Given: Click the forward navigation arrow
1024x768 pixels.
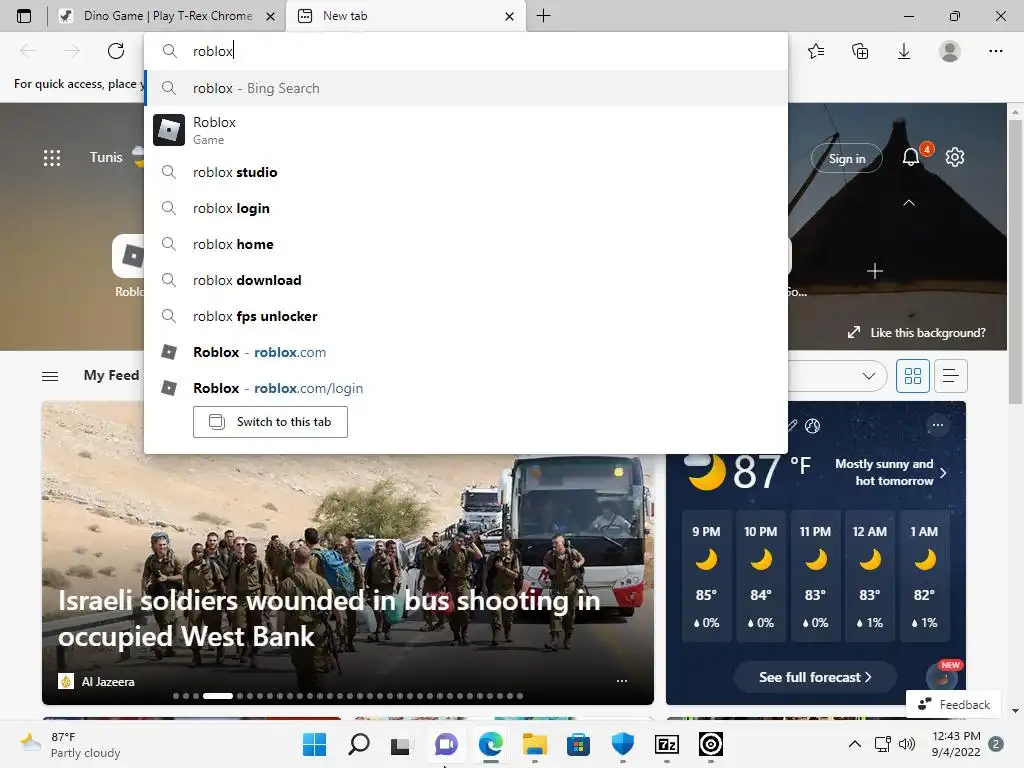Looking at the screenshot, I should click(72, 51).
